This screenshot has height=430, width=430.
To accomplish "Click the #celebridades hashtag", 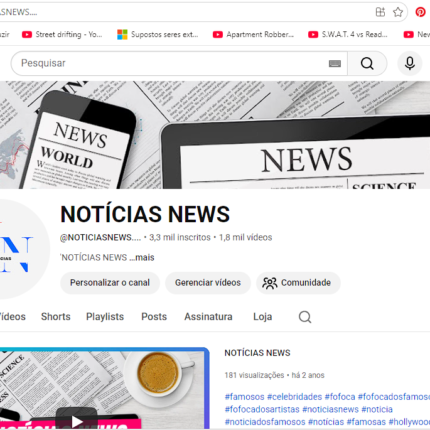I will [295, 397].
